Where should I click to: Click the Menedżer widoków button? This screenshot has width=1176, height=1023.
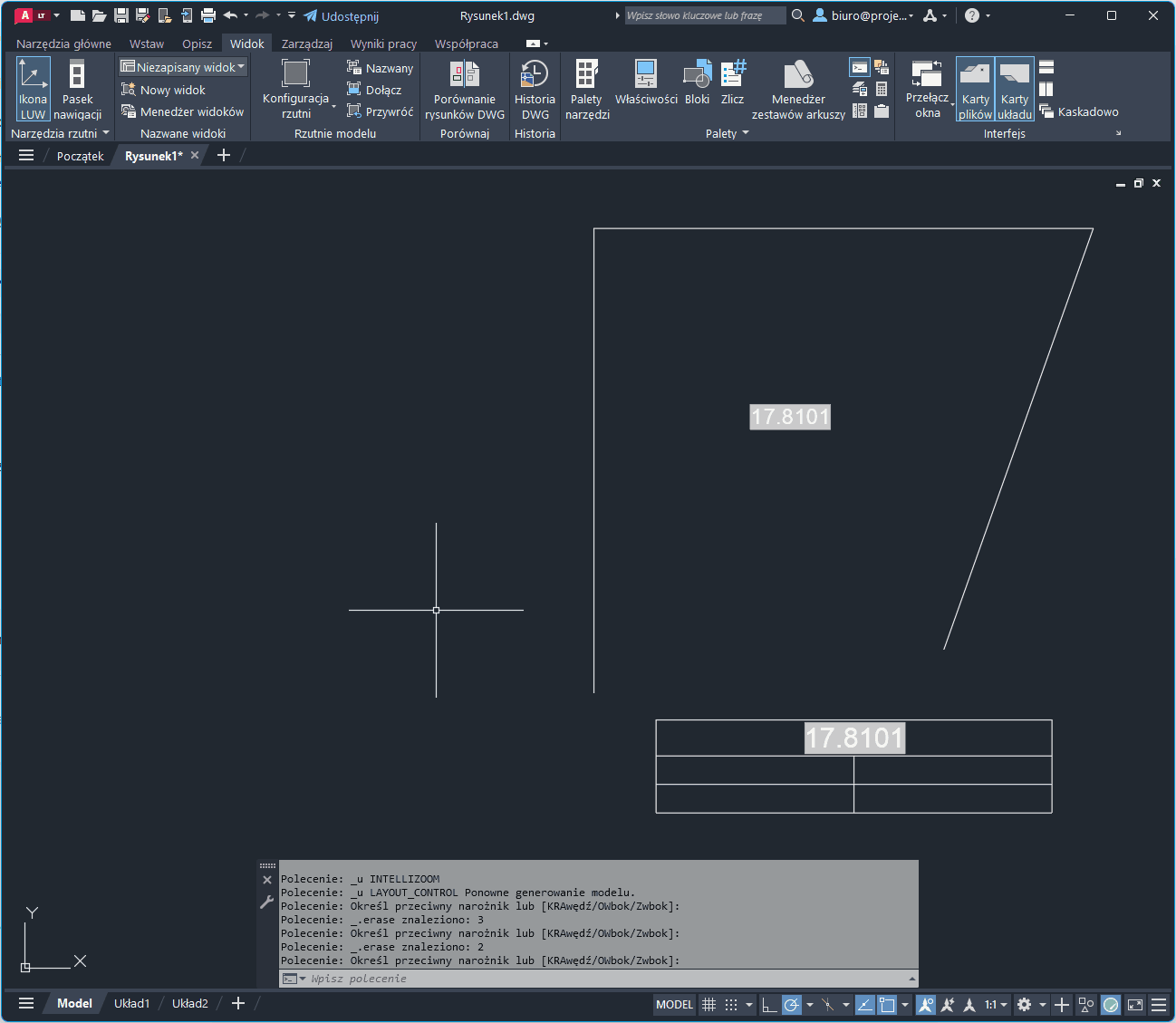(183, 111)
